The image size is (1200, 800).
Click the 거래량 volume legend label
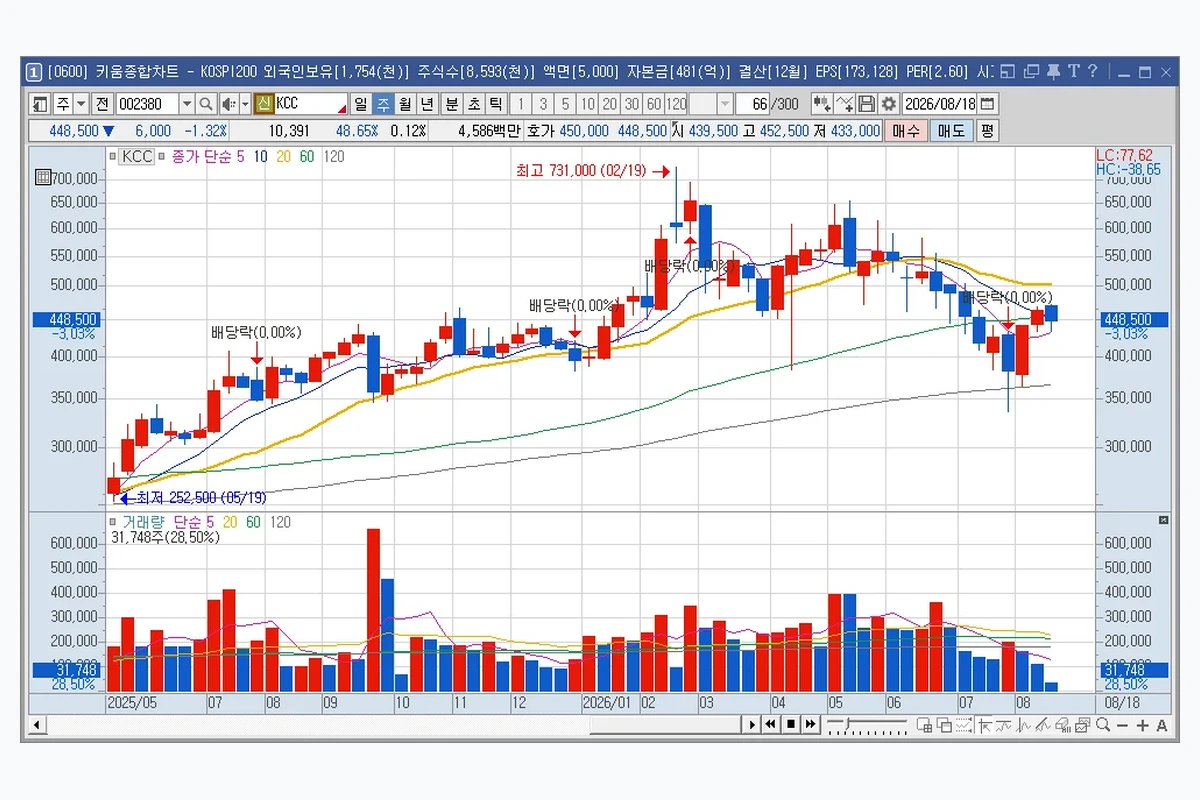coord(144,522)
